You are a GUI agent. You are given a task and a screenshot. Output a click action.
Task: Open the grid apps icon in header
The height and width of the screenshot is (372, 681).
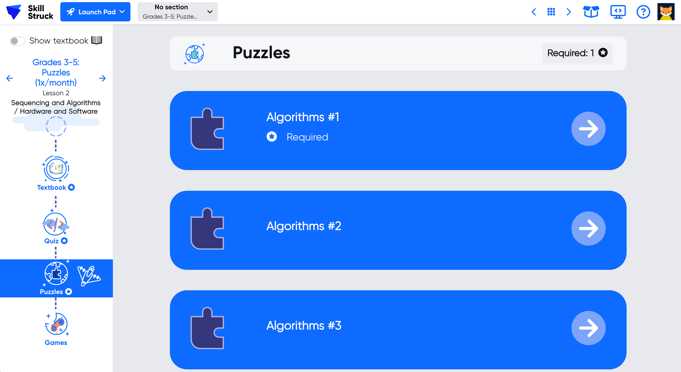(551, 12)
